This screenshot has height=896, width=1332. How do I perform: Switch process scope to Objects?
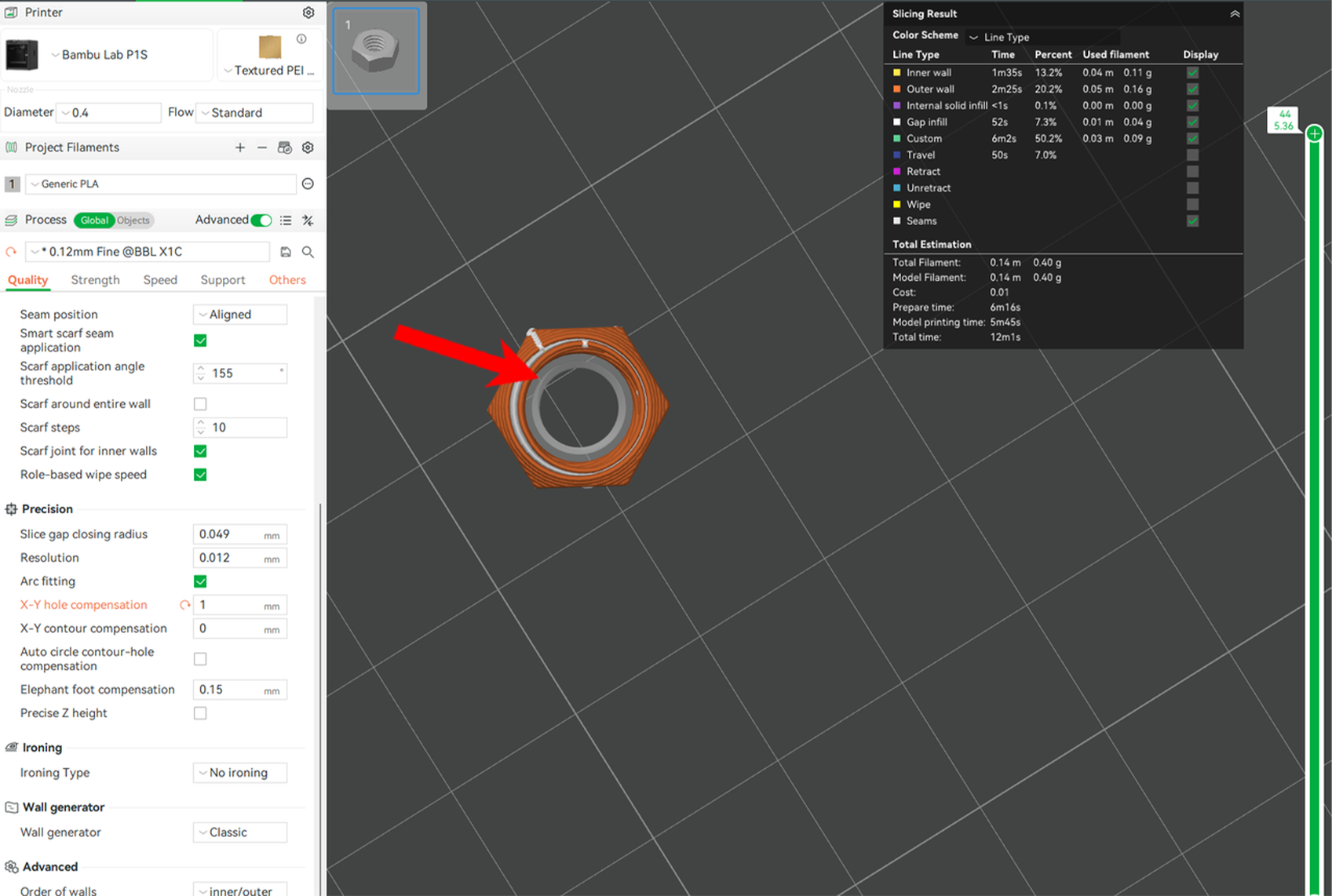click(x=133, y=220)
